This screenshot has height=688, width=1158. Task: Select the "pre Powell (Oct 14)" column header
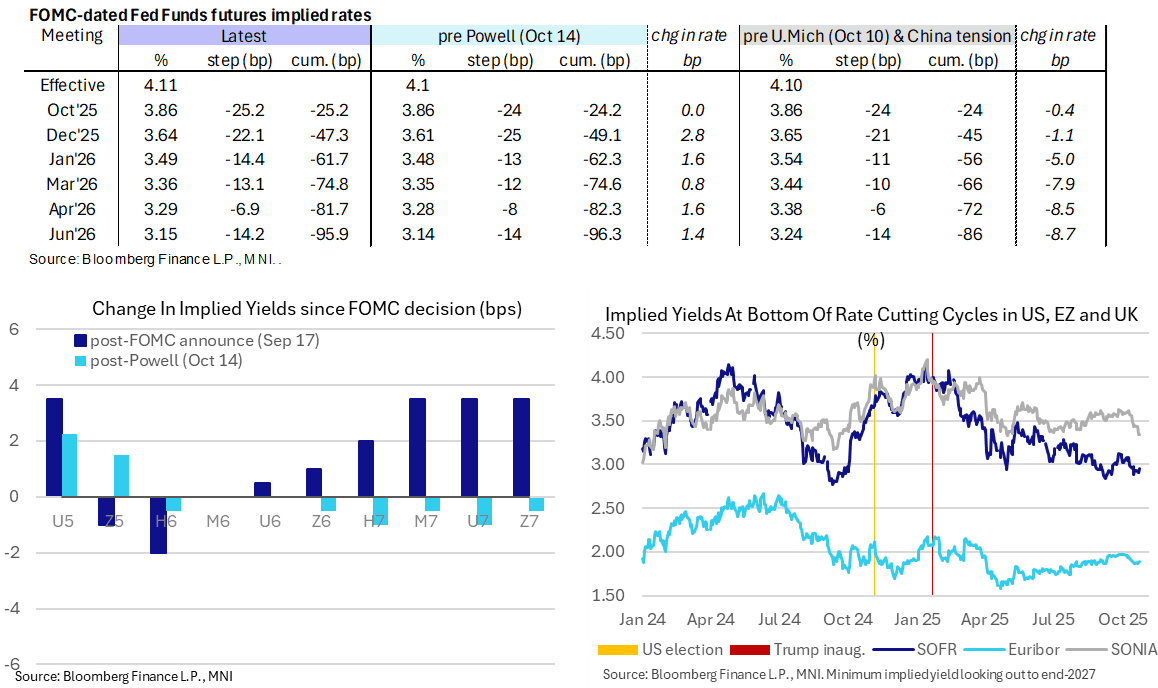tap(509, 36)
